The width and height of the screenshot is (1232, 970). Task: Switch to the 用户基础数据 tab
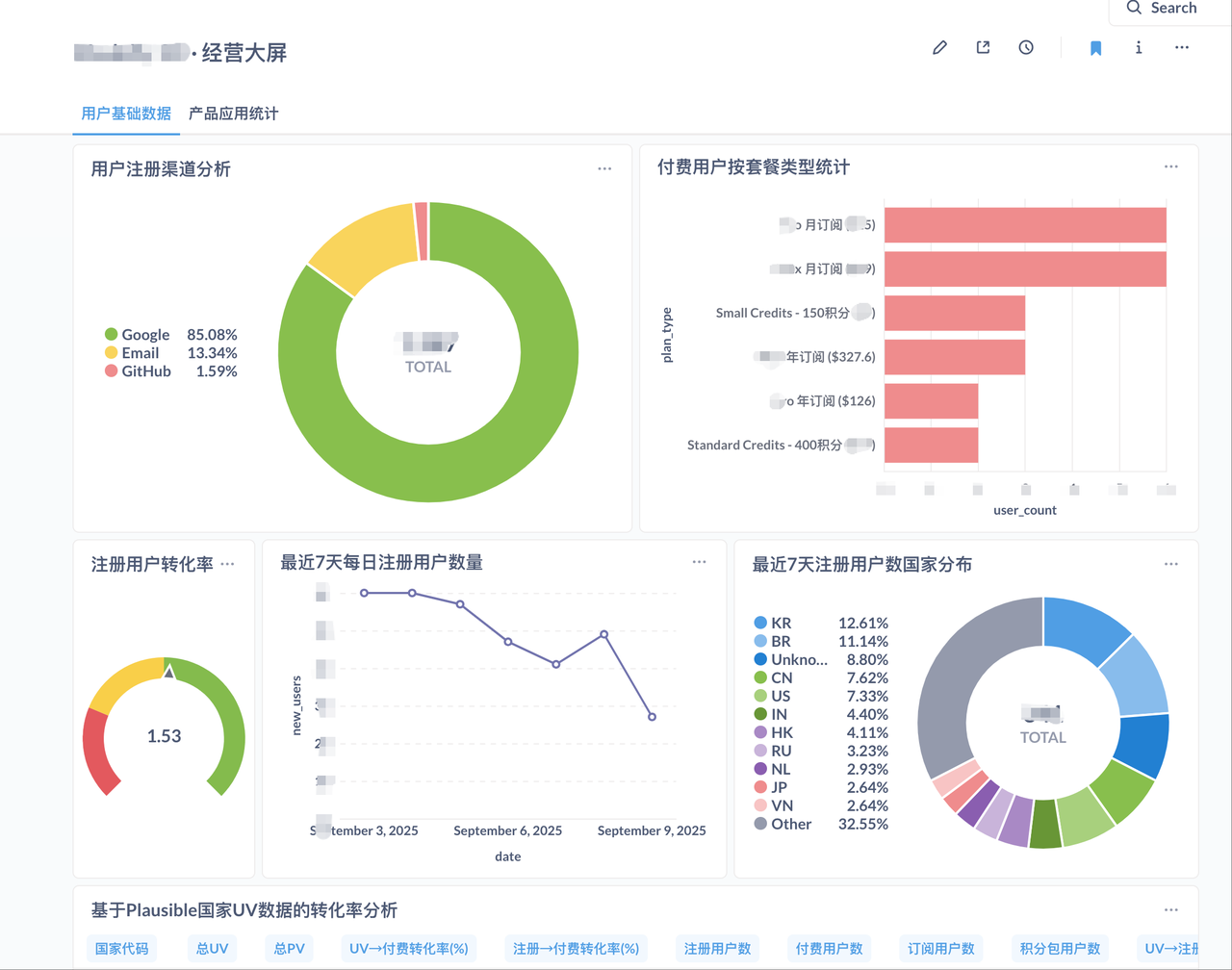point(126,114)
